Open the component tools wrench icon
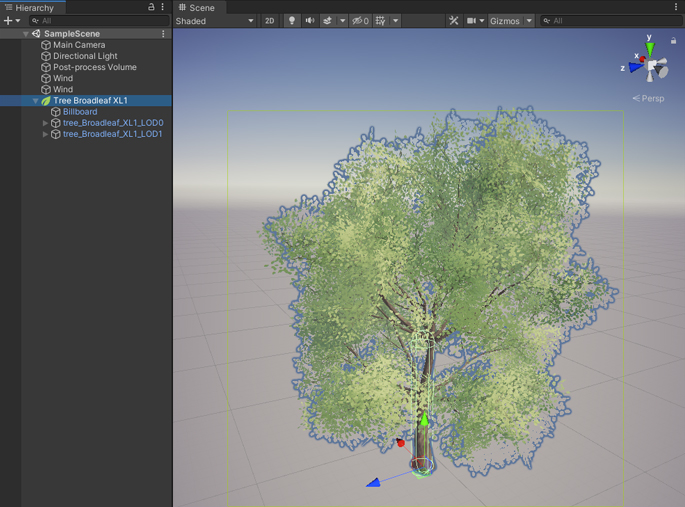685x507 pixels. click(453, 21)
